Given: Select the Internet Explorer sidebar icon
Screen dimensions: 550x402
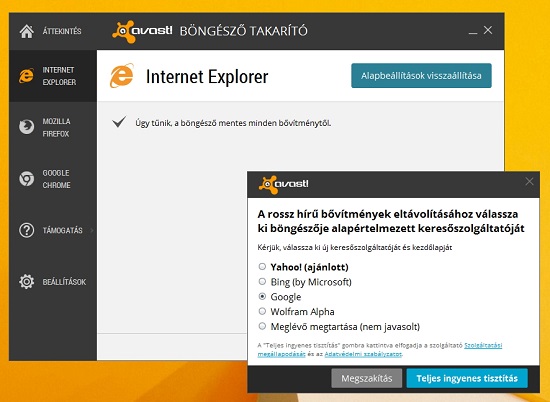Looking at the screenshot, I should pyautogui.click(x=27, y=76).
